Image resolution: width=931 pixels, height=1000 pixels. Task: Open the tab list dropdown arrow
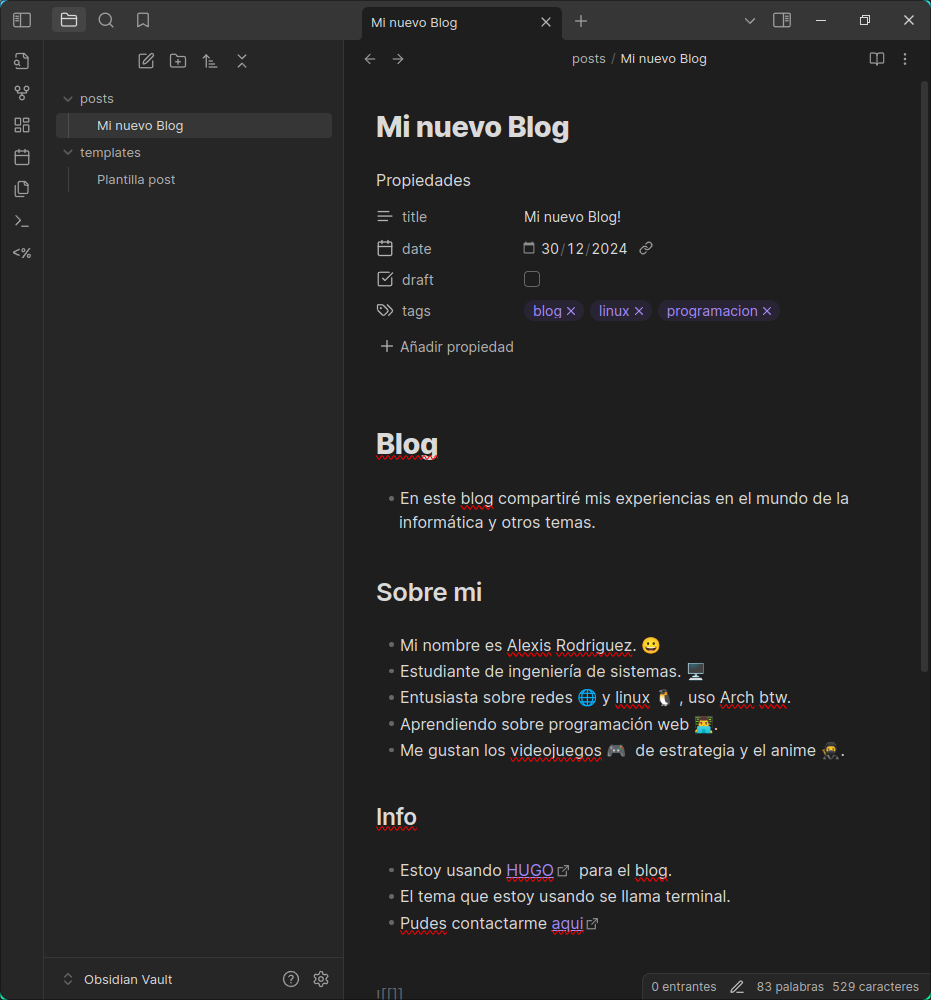pos(750,20)
